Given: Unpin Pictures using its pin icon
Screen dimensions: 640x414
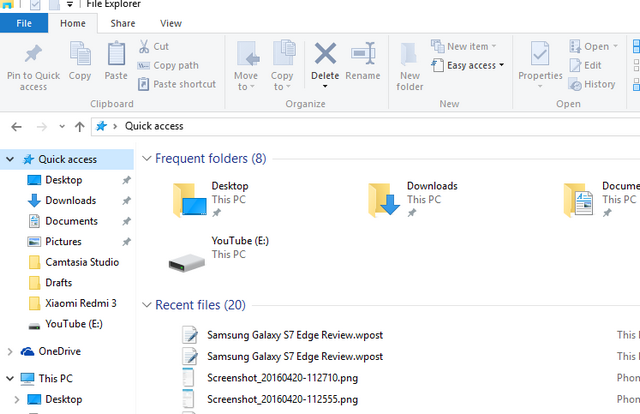Looking at the screenshot, I should [127, 242].
